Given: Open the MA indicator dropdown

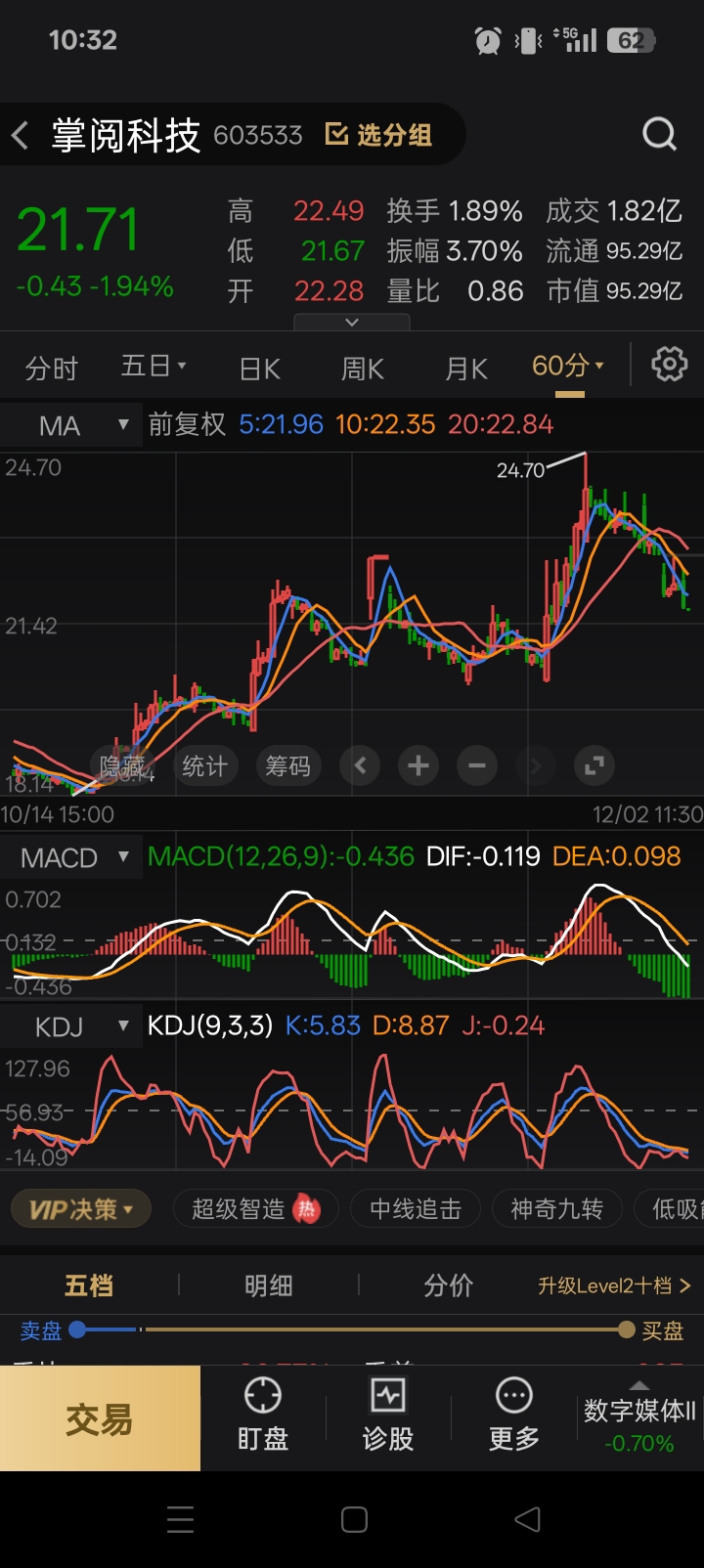Looking at the screenshot, I should 71,425.
